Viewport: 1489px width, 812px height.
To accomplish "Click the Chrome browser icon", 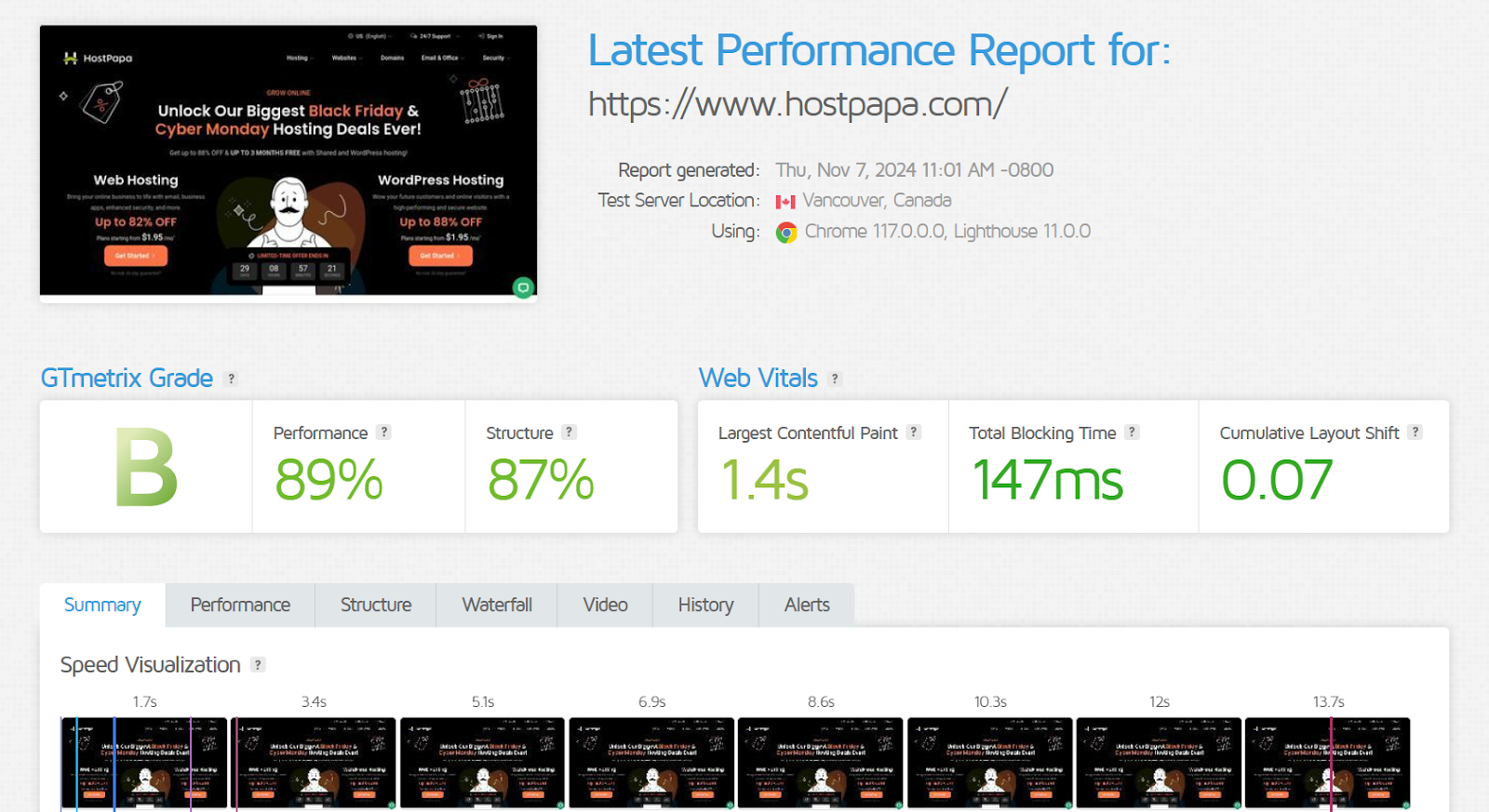I will 786,233.
